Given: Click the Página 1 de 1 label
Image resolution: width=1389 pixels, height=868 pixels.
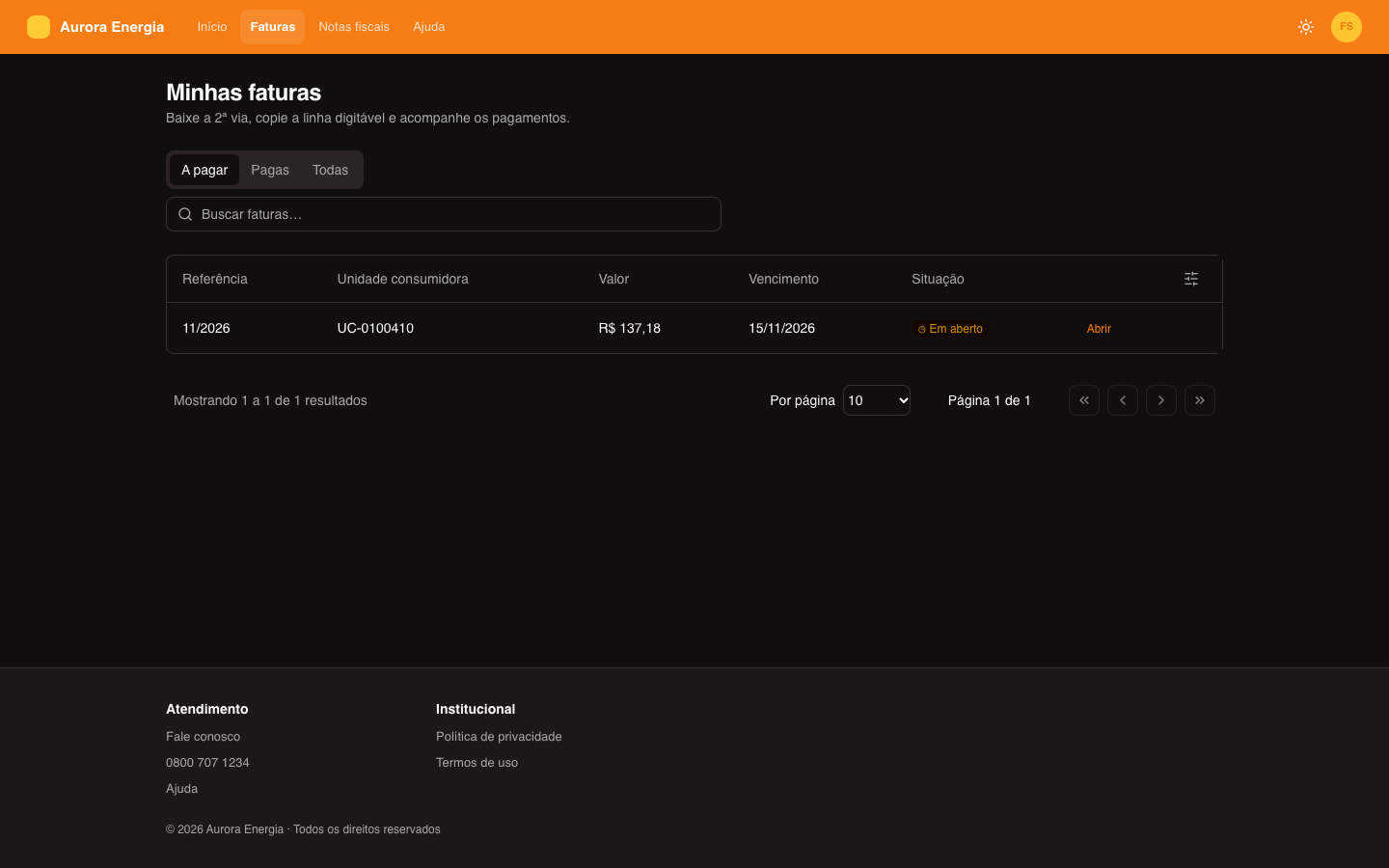Looking at the screenshot, I should 989,400.
